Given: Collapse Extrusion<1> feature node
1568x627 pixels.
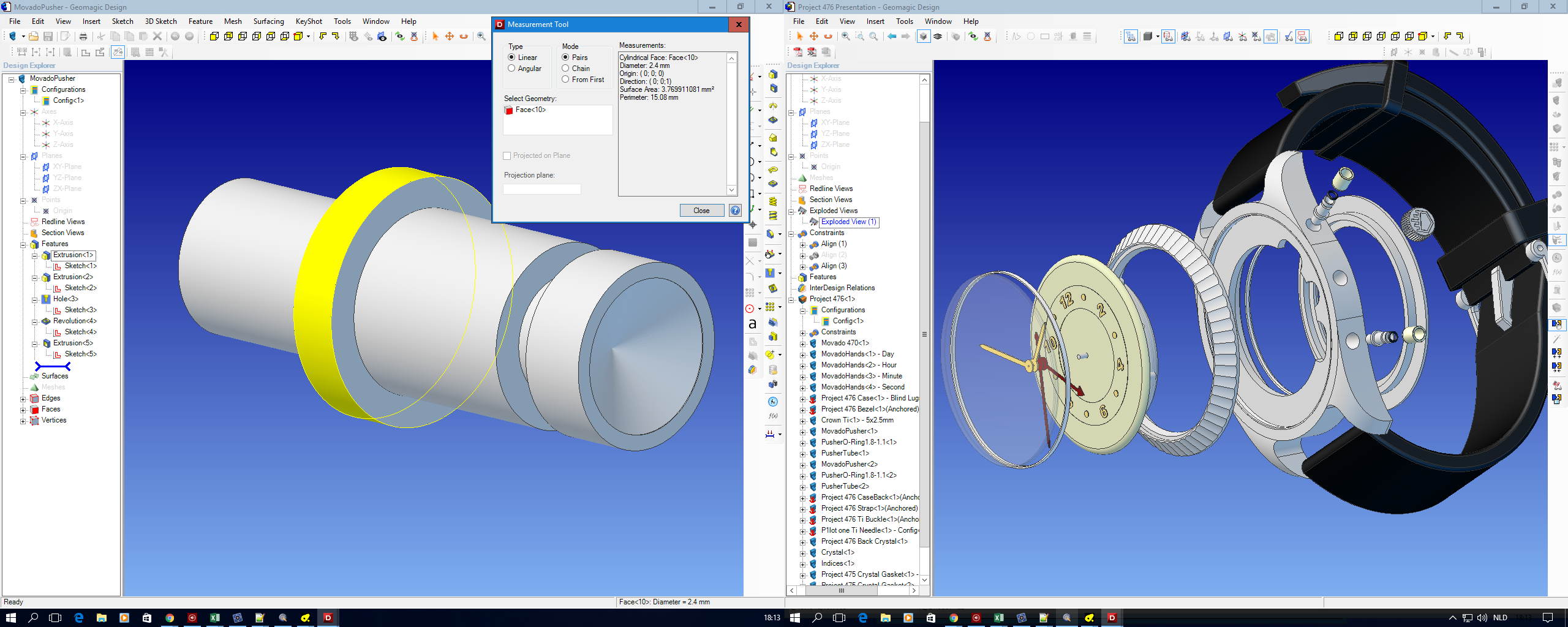Looking at the screenshot, I should click(35, 255).
